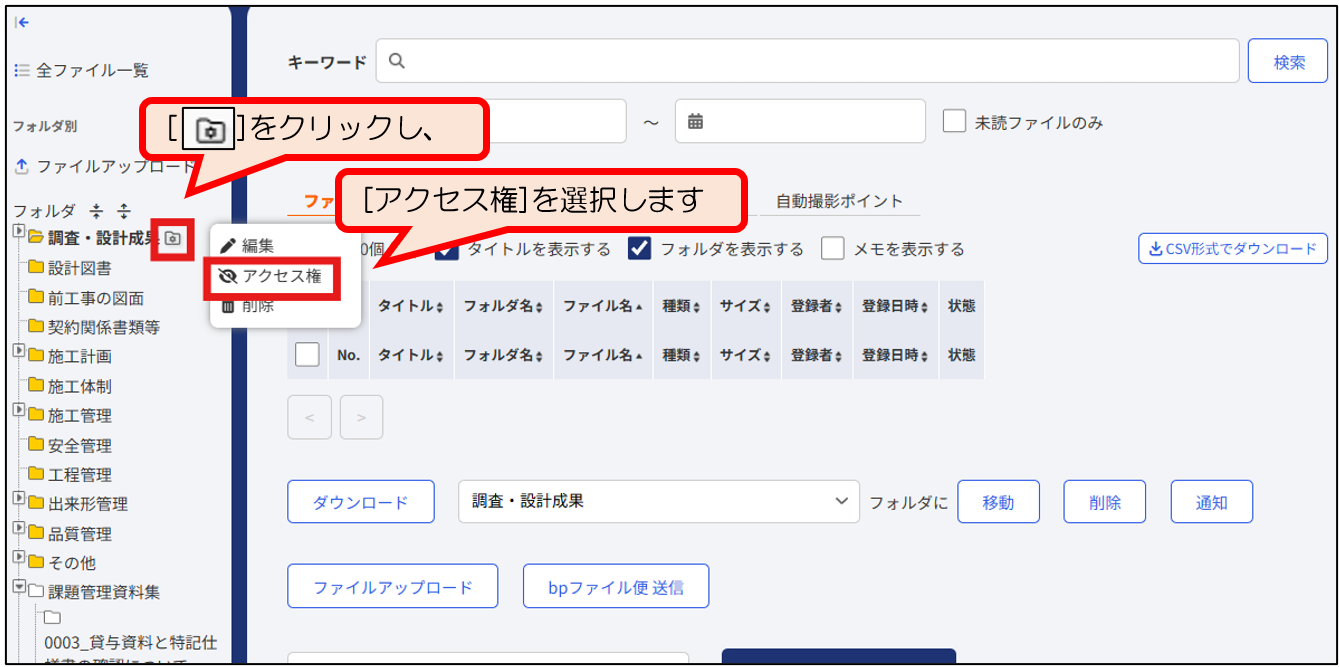Click the folder icon of 前工事の図面
1339x667 pixels.
click(x=37, y=297)
